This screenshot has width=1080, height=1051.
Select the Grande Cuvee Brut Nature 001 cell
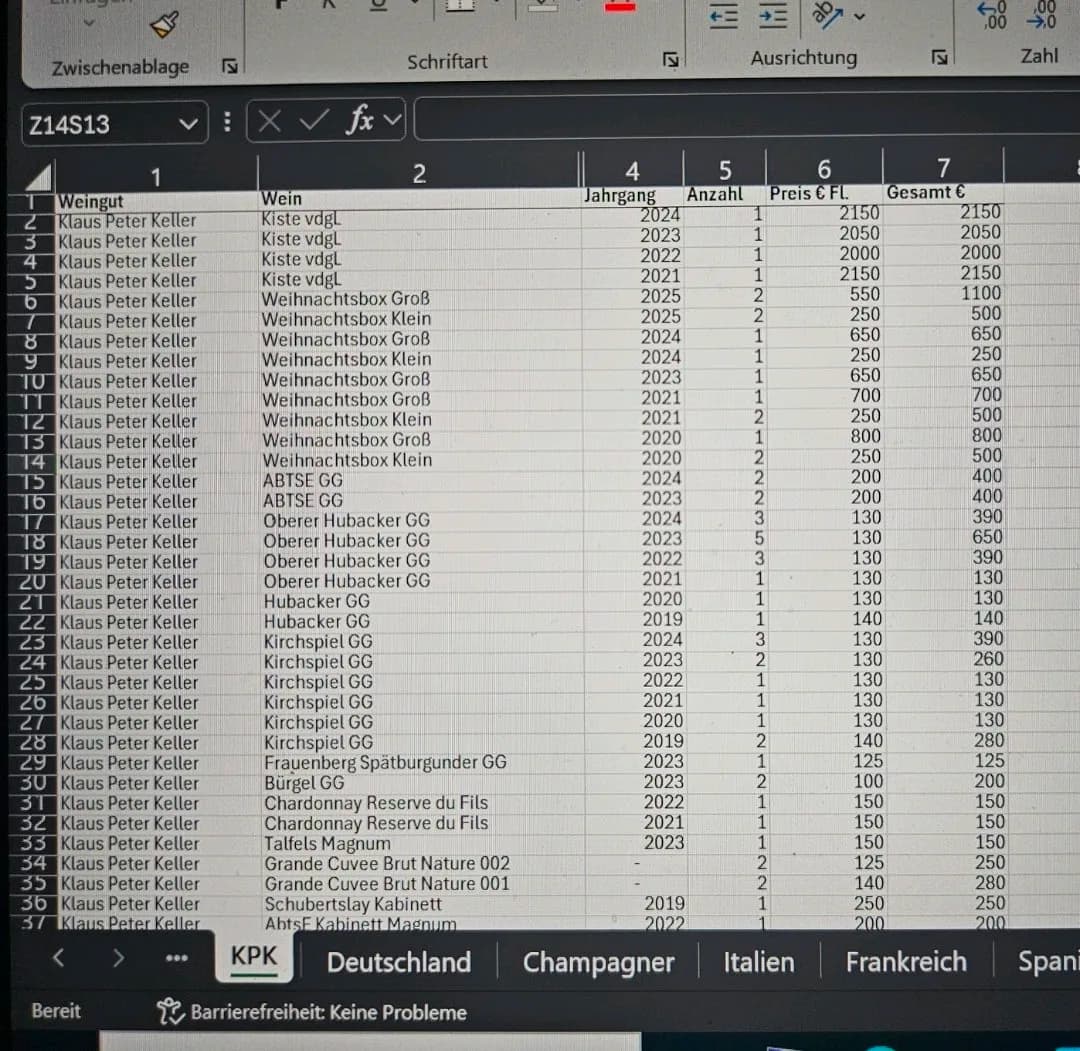(x=424, y=884)
